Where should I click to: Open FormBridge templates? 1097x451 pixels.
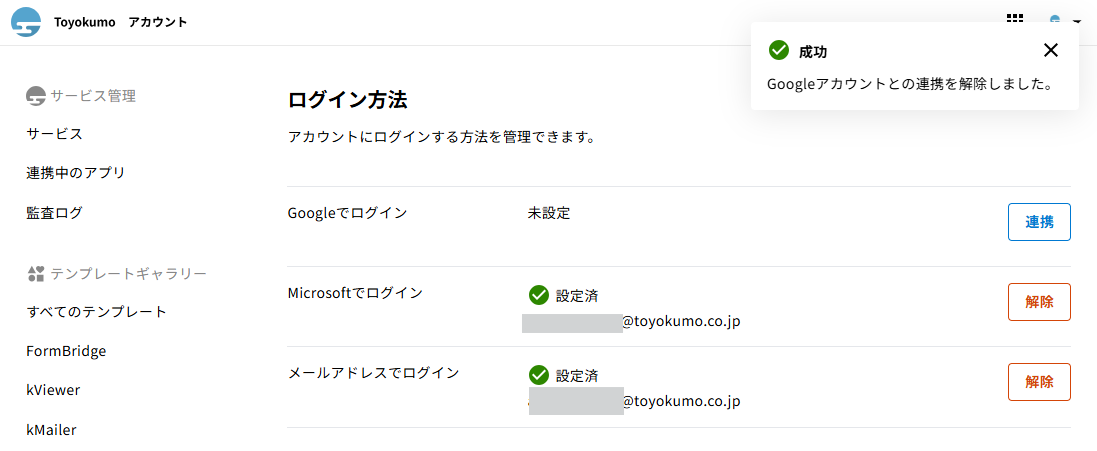[66, 351]
